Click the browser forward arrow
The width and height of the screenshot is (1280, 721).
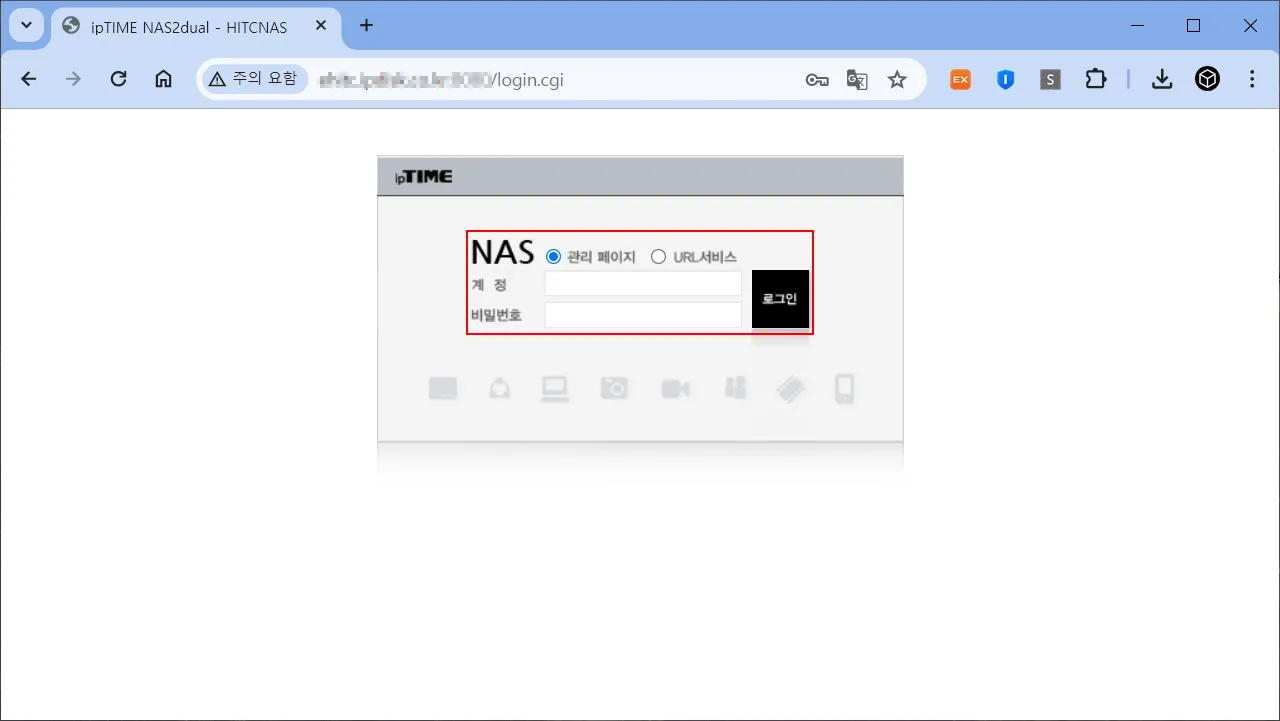(73, 79)
